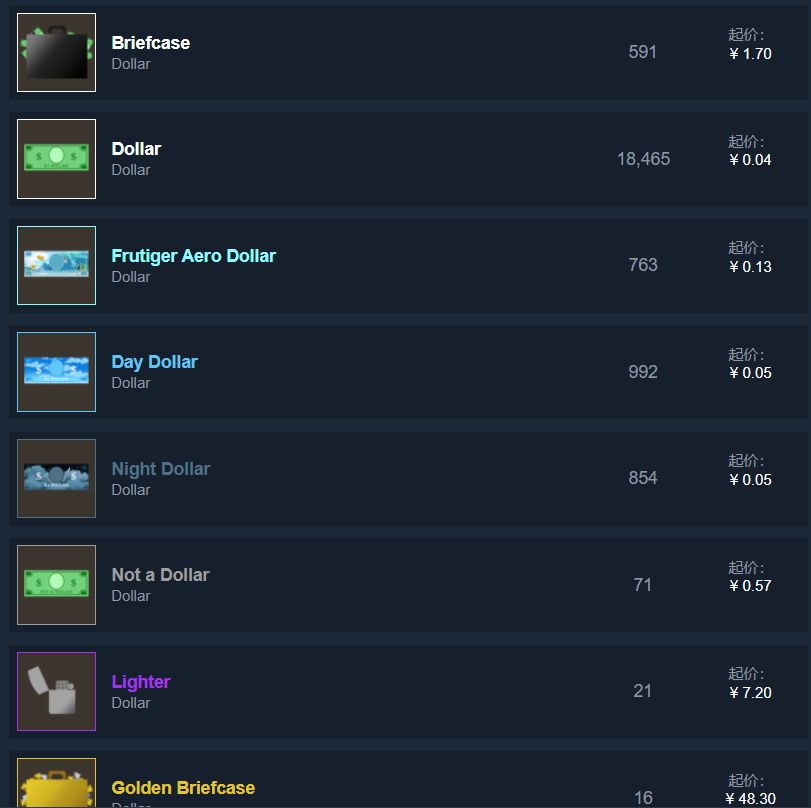Click the Frutiger Aero Dollar quantity 763

click(643, 265)
